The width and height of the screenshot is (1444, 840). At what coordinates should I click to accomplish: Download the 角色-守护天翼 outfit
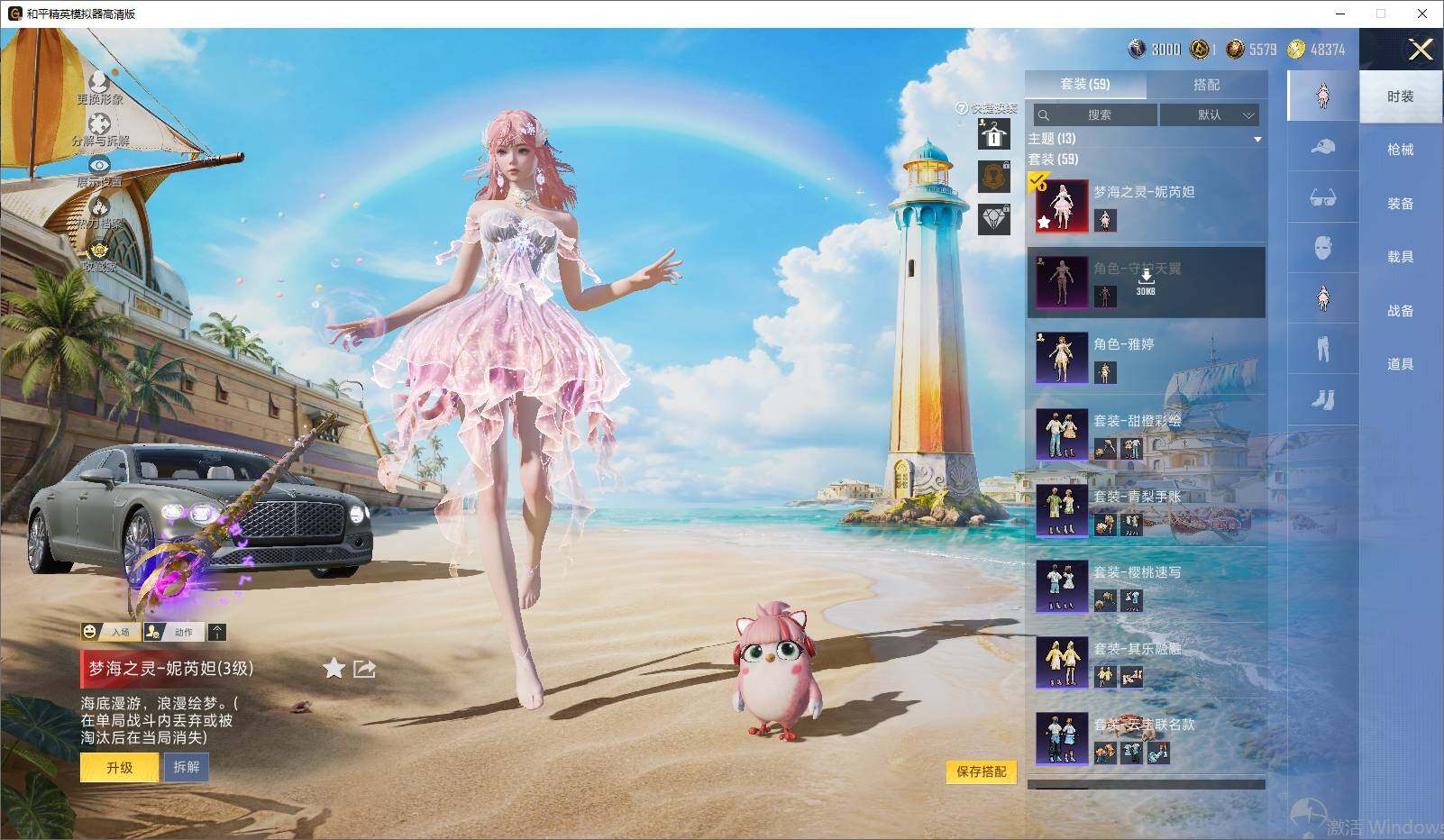coord(1146,281)
